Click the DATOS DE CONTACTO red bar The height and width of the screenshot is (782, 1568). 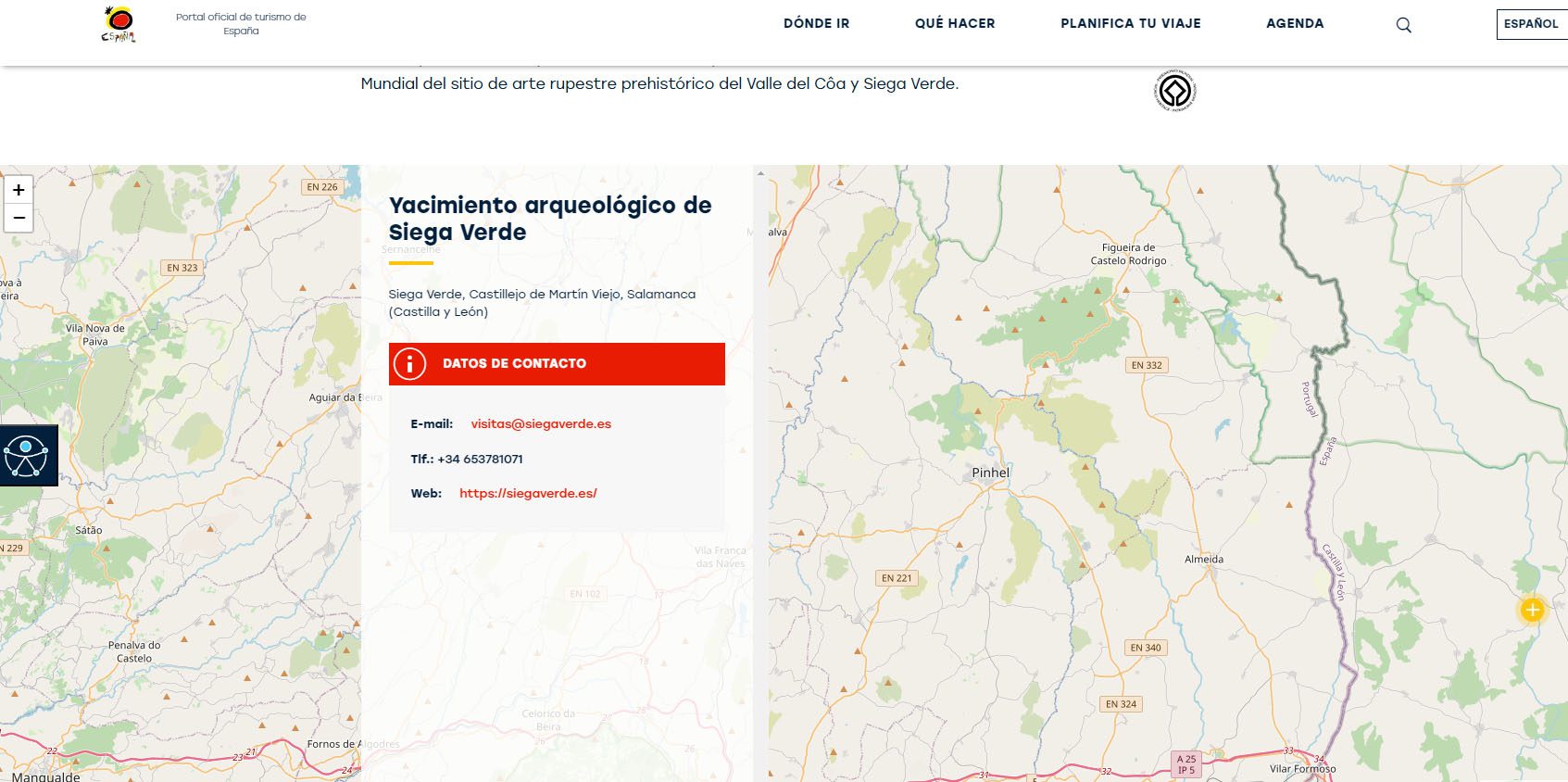[x=557, y=364]
